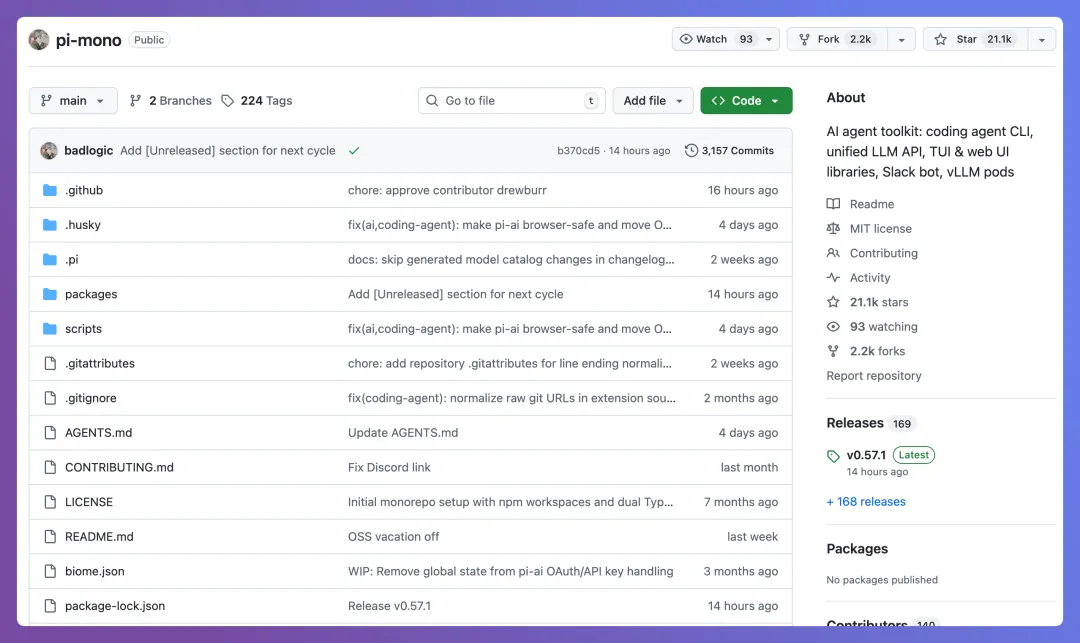Open the 224 Tags link

(x=256, y=101)
